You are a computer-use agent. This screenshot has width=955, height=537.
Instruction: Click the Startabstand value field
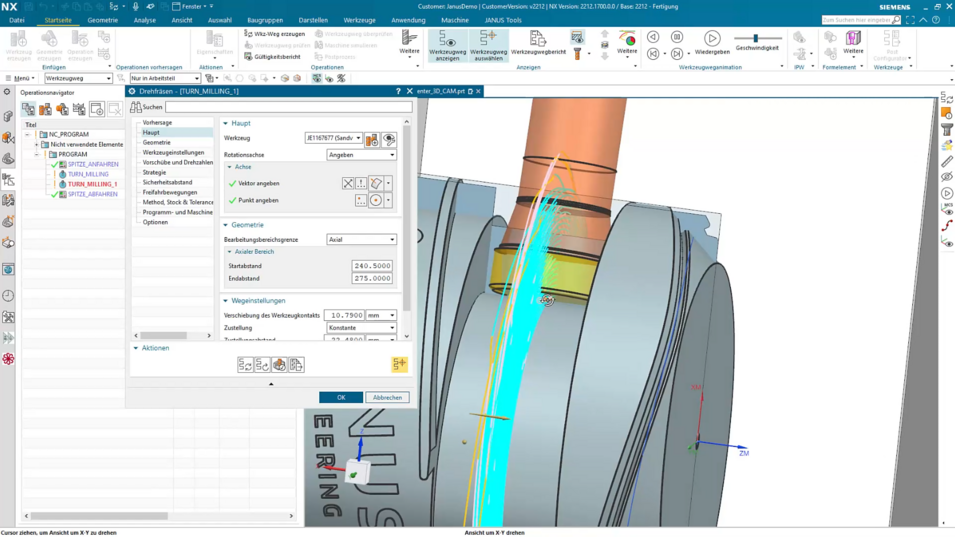click(372, 266)
